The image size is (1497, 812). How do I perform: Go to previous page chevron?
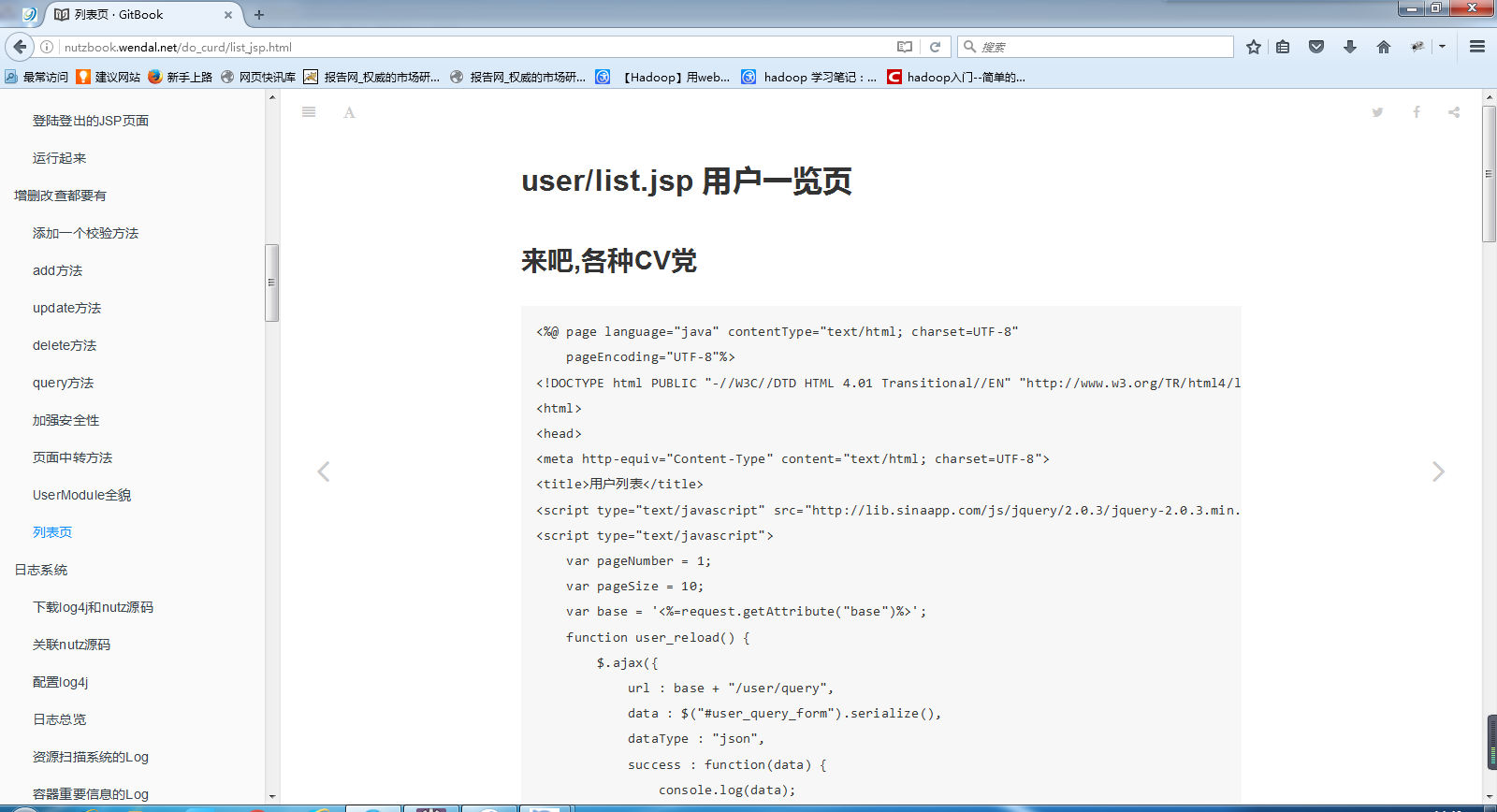tap(324, 471)
